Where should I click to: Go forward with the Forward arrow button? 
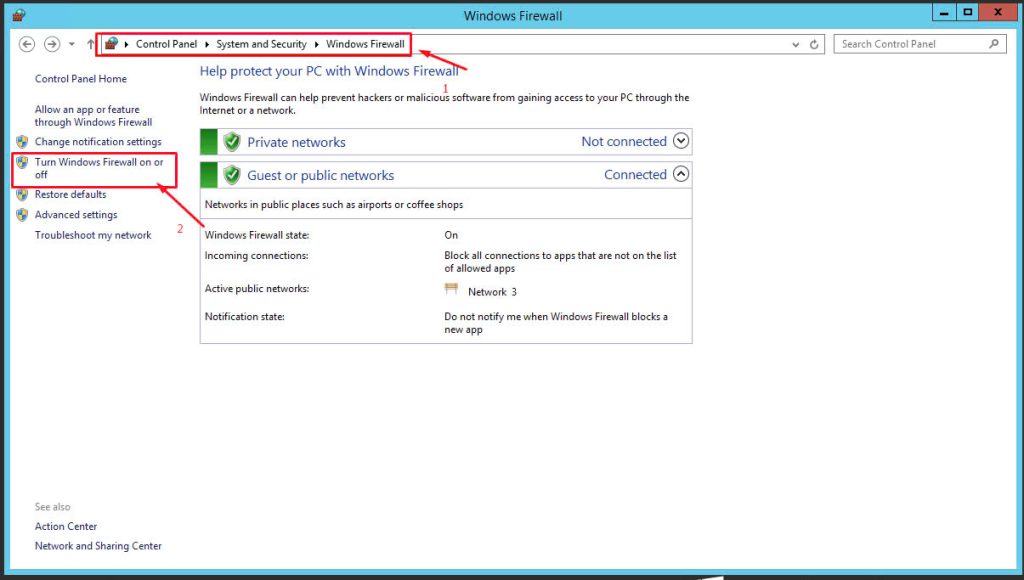[x=52, y=44]
